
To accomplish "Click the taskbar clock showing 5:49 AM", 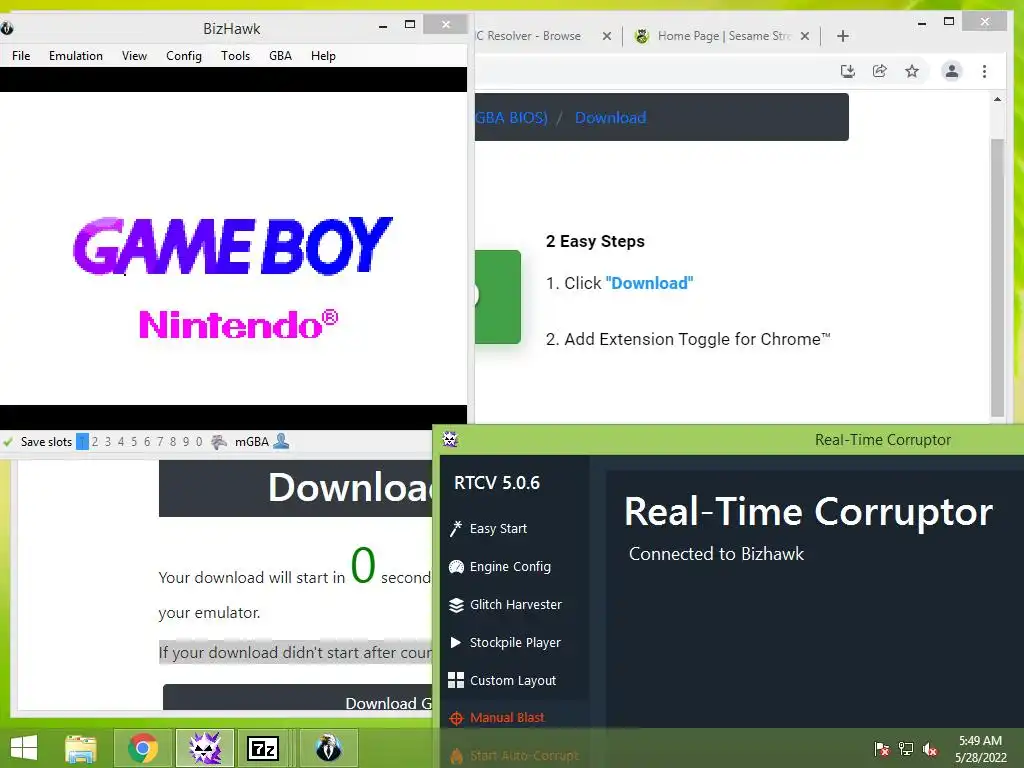I will 980,749.
